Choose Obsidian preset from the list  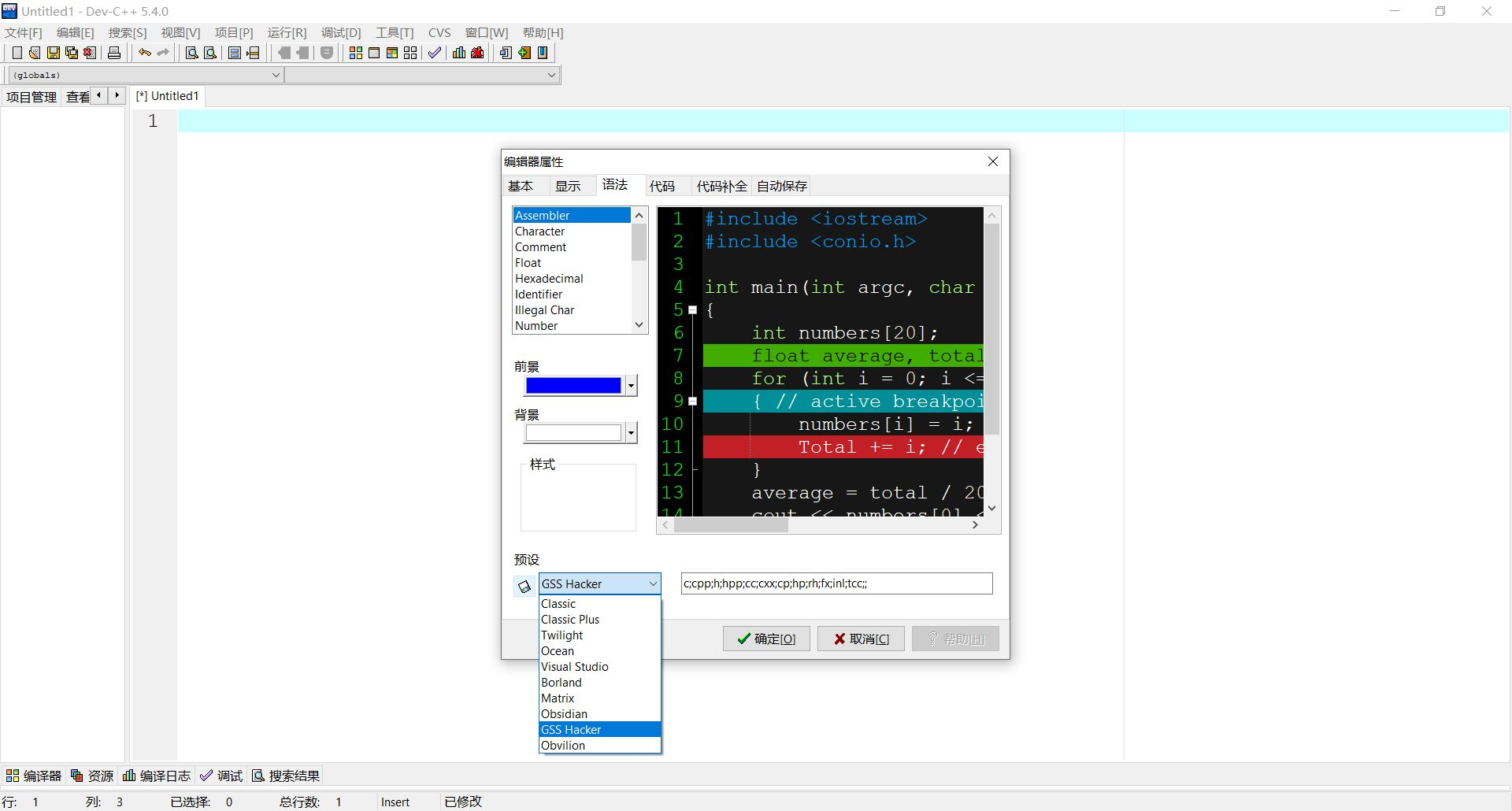pos(564,713)
